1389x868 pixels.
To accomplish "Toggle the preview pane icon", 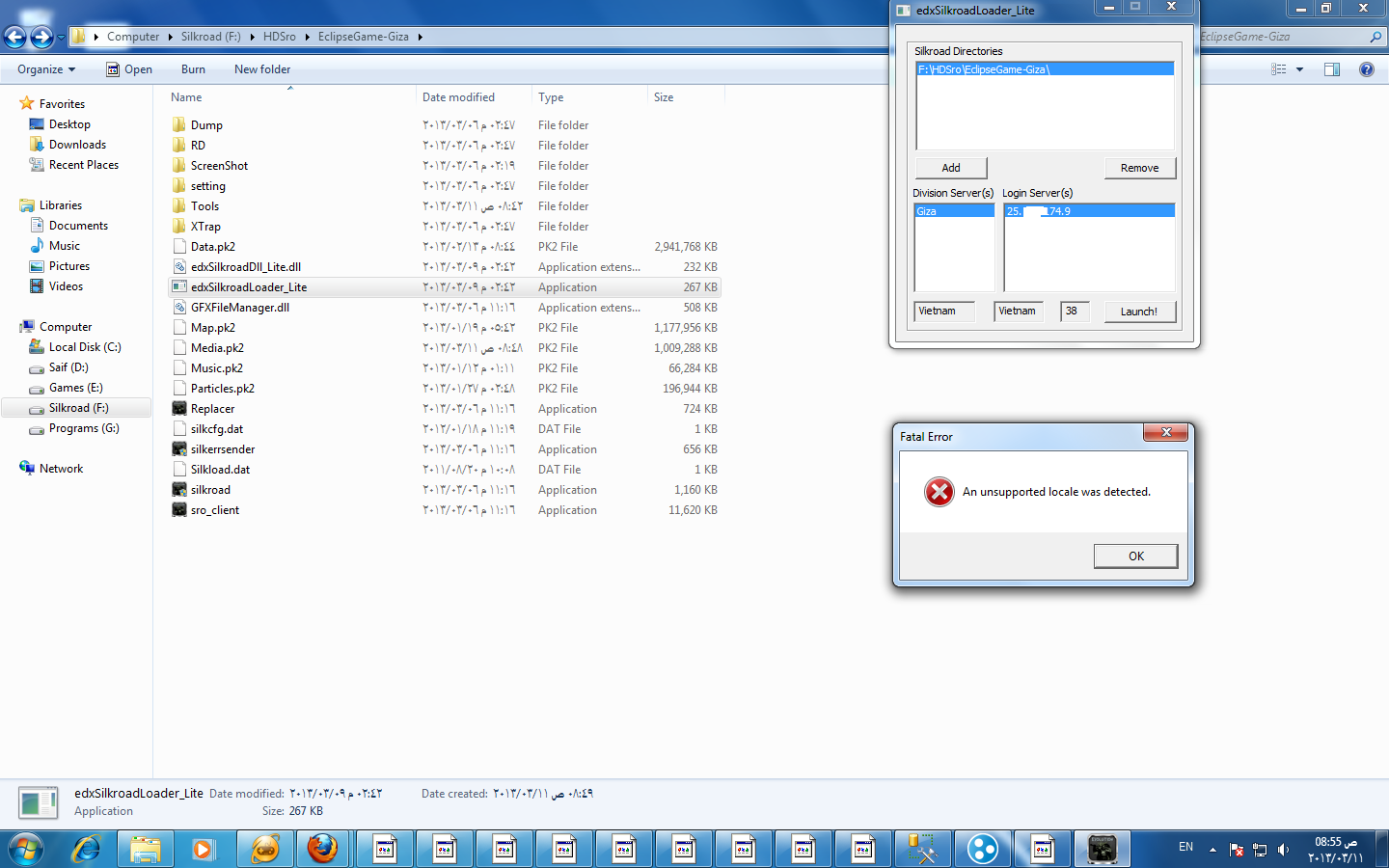I will (x=1332, y=69).
